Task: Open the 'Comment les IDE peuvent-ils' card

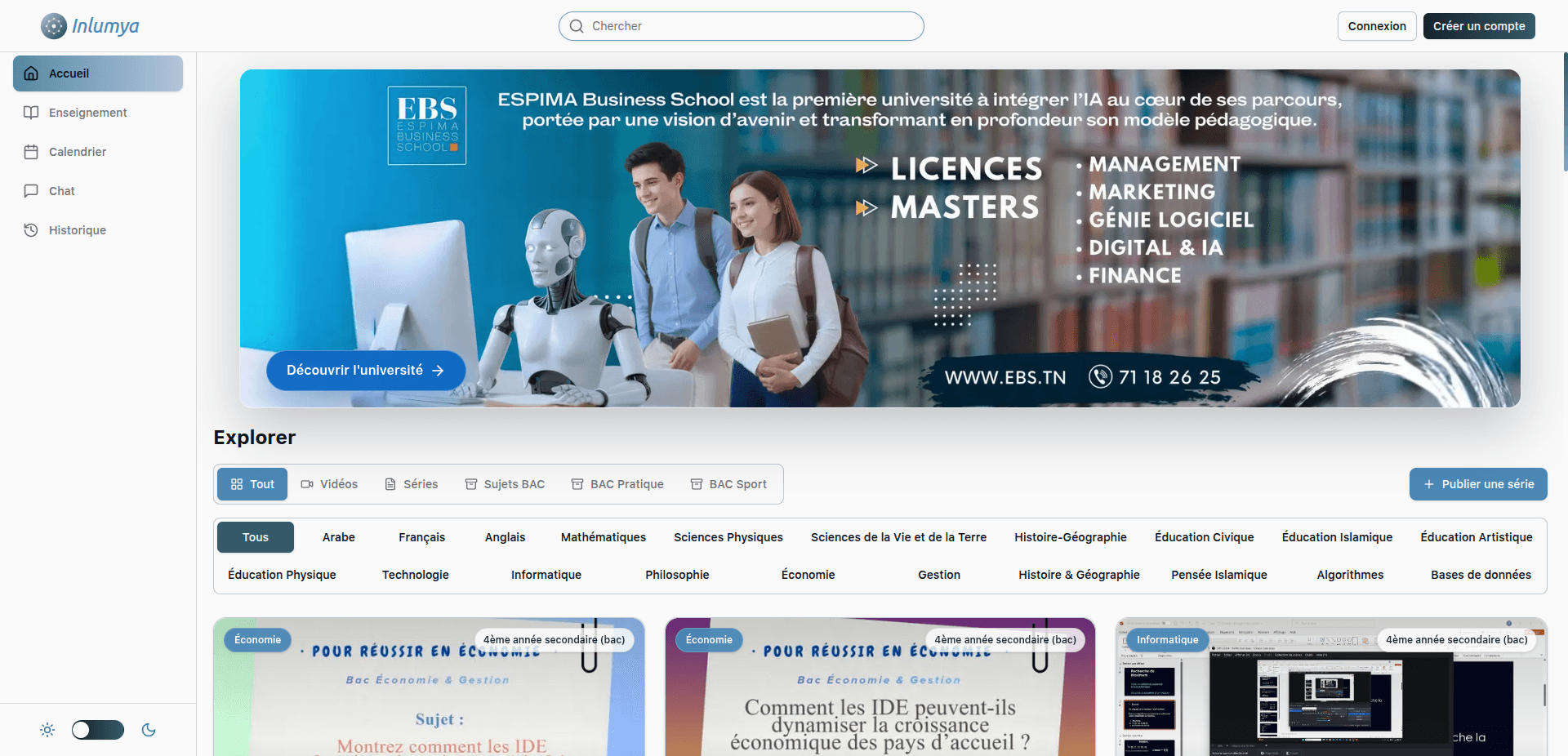Action: pos(880,687)
